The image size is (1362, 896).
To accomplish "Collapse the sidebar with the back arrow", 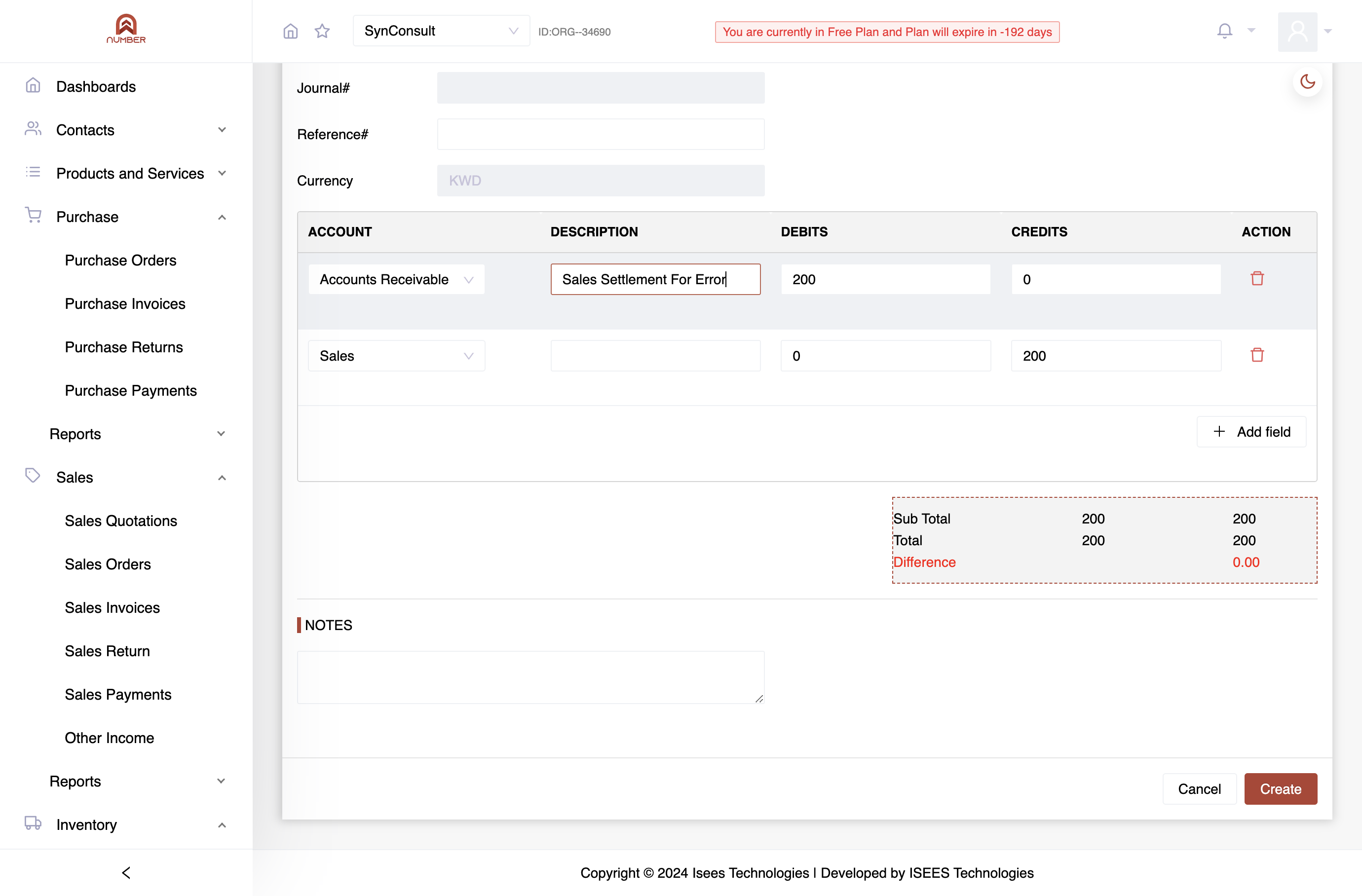I will click(126, 872).
